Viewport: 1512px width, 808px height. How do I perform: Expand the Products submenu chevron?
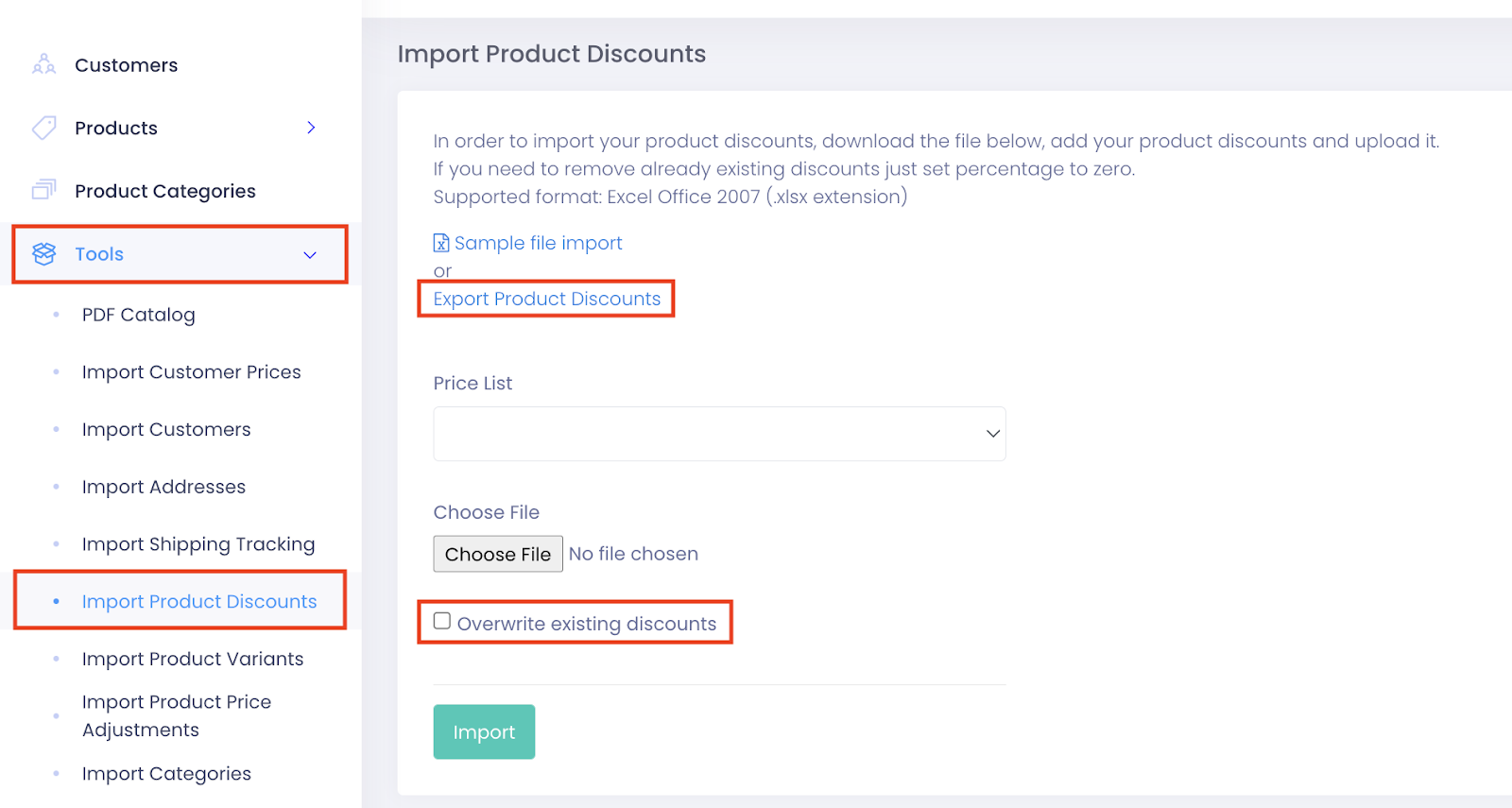pos(311,128)
